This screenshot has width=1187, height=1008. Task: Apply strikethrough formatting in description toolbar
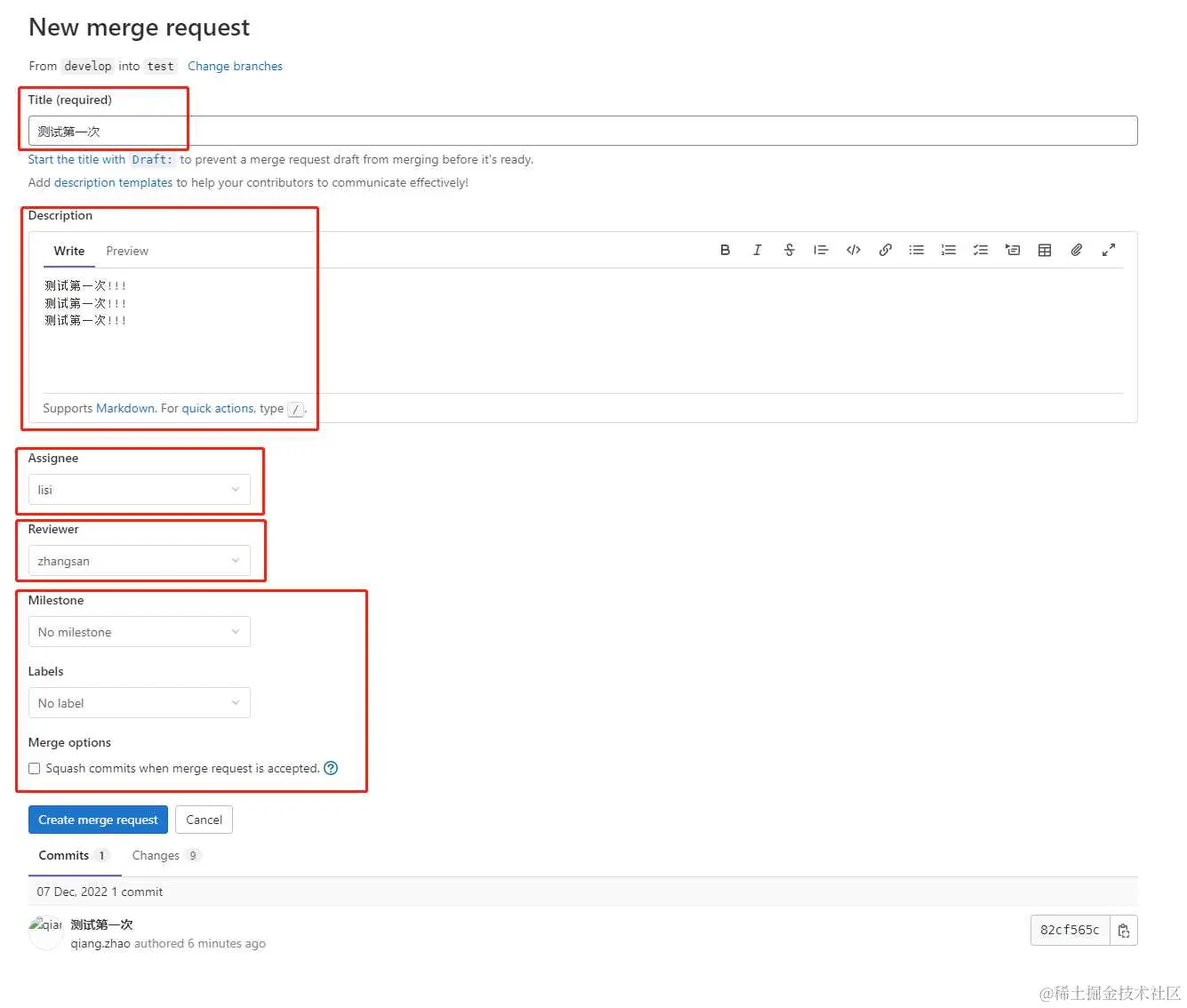[789, 250]
